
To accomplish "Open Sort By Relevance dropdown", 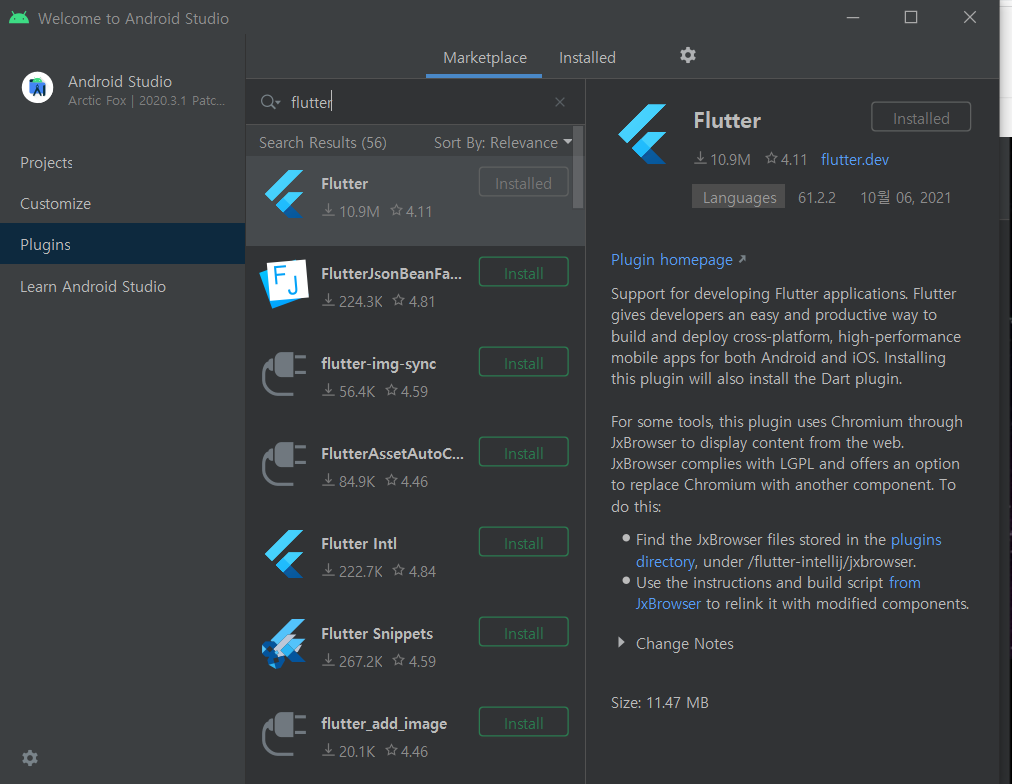I will point(503,143).
